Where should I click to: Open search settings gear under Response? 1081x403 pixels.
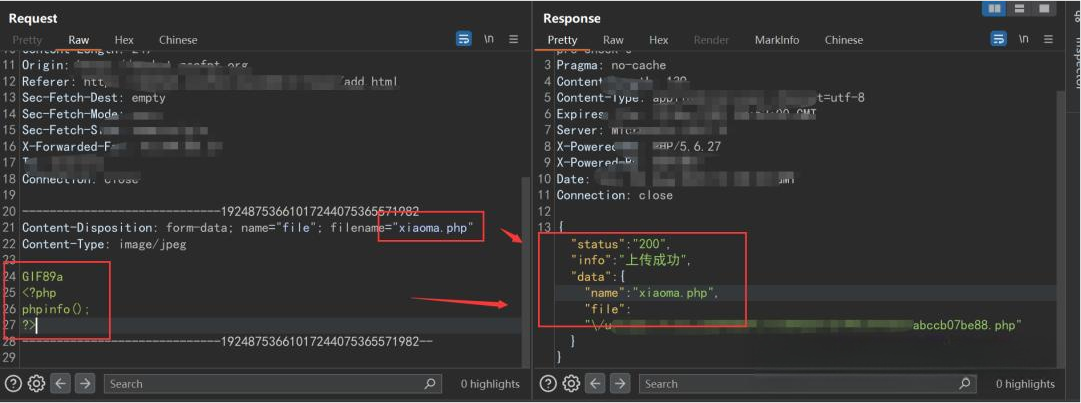tap(572, 384)
